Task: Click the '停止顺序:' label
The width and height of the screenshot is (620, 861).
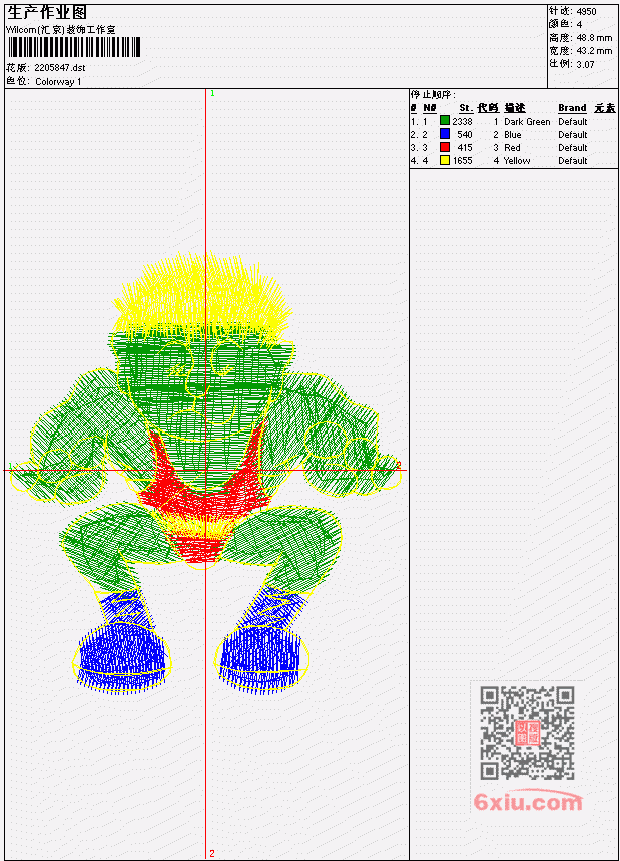Action: tap(433, 95)
